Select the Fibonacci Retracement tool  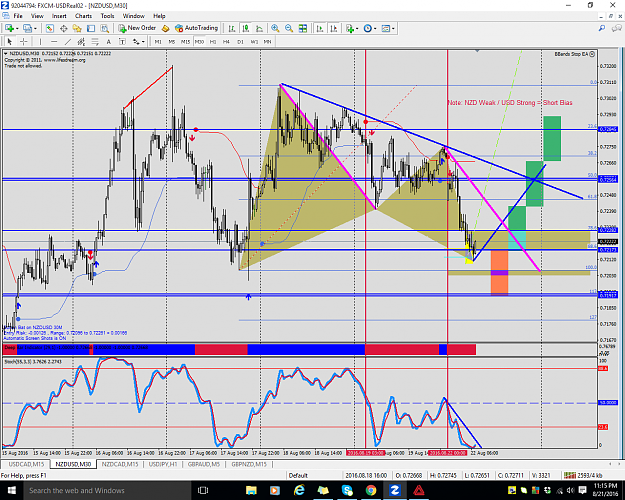pos(95,41)
